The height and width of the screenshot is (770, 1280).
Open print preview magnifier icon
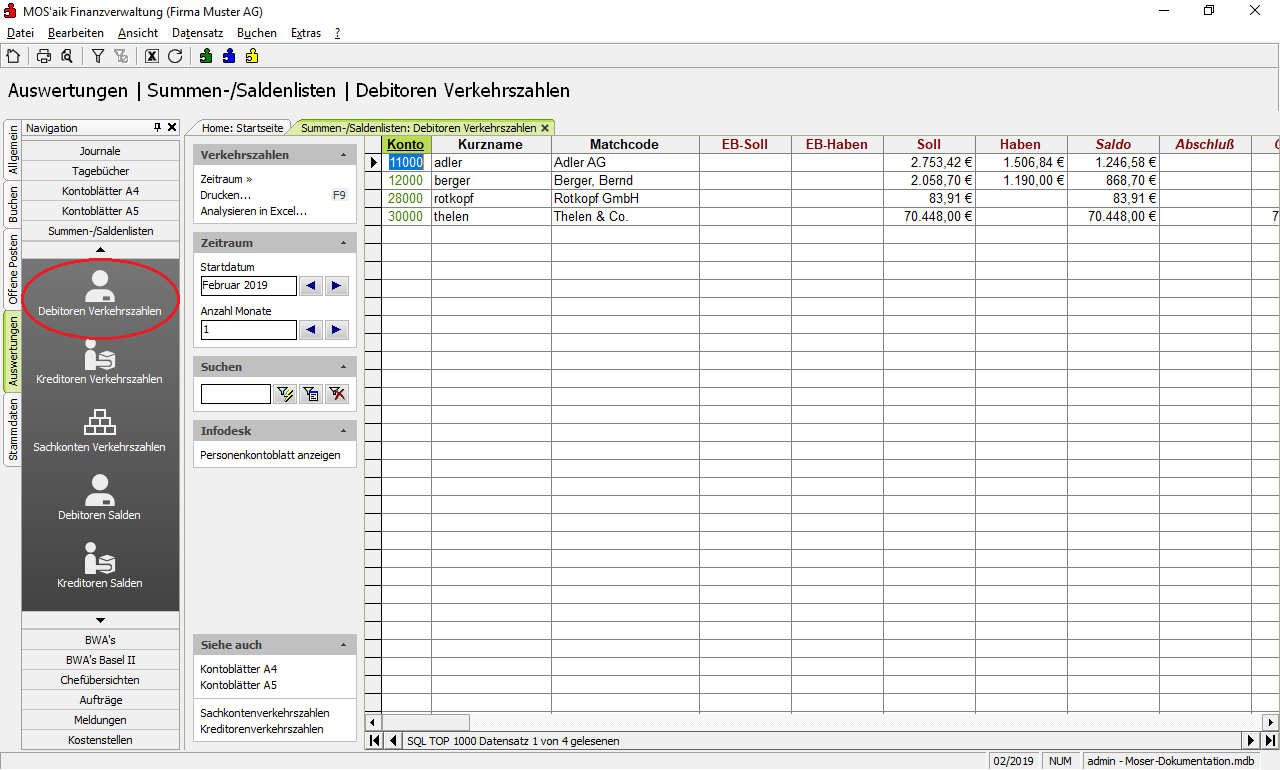point(67,56)
